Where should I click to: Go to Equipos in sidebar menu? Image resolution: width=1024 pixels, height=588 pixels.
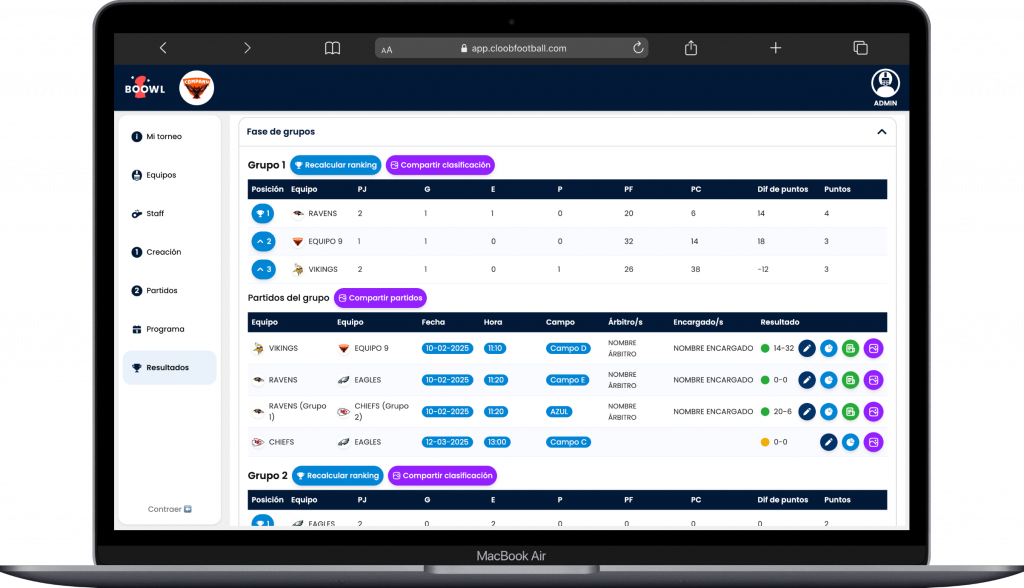(160, 175)
